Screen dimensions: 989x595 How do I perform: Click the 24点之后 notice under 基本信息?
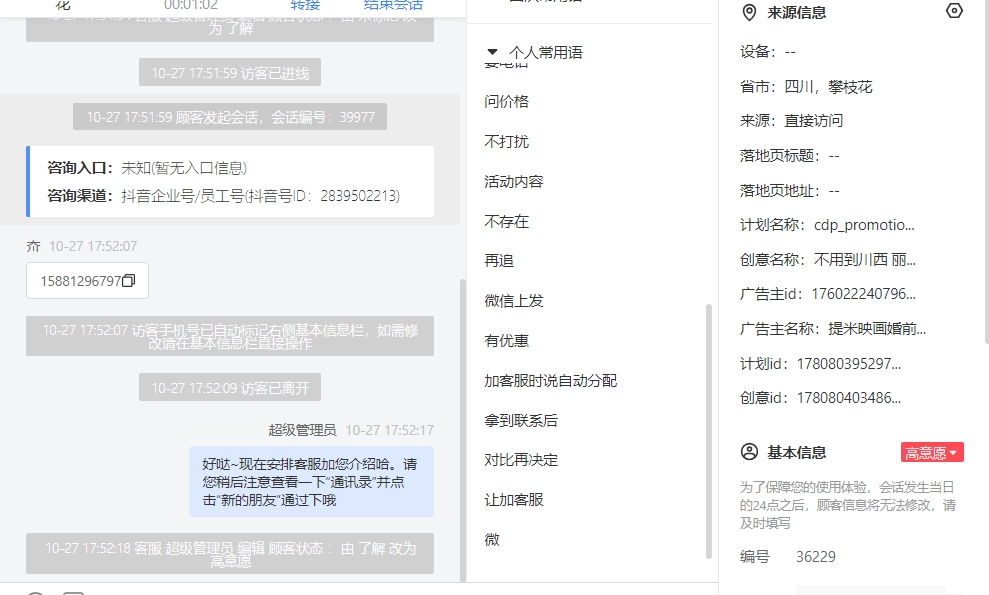848,505
